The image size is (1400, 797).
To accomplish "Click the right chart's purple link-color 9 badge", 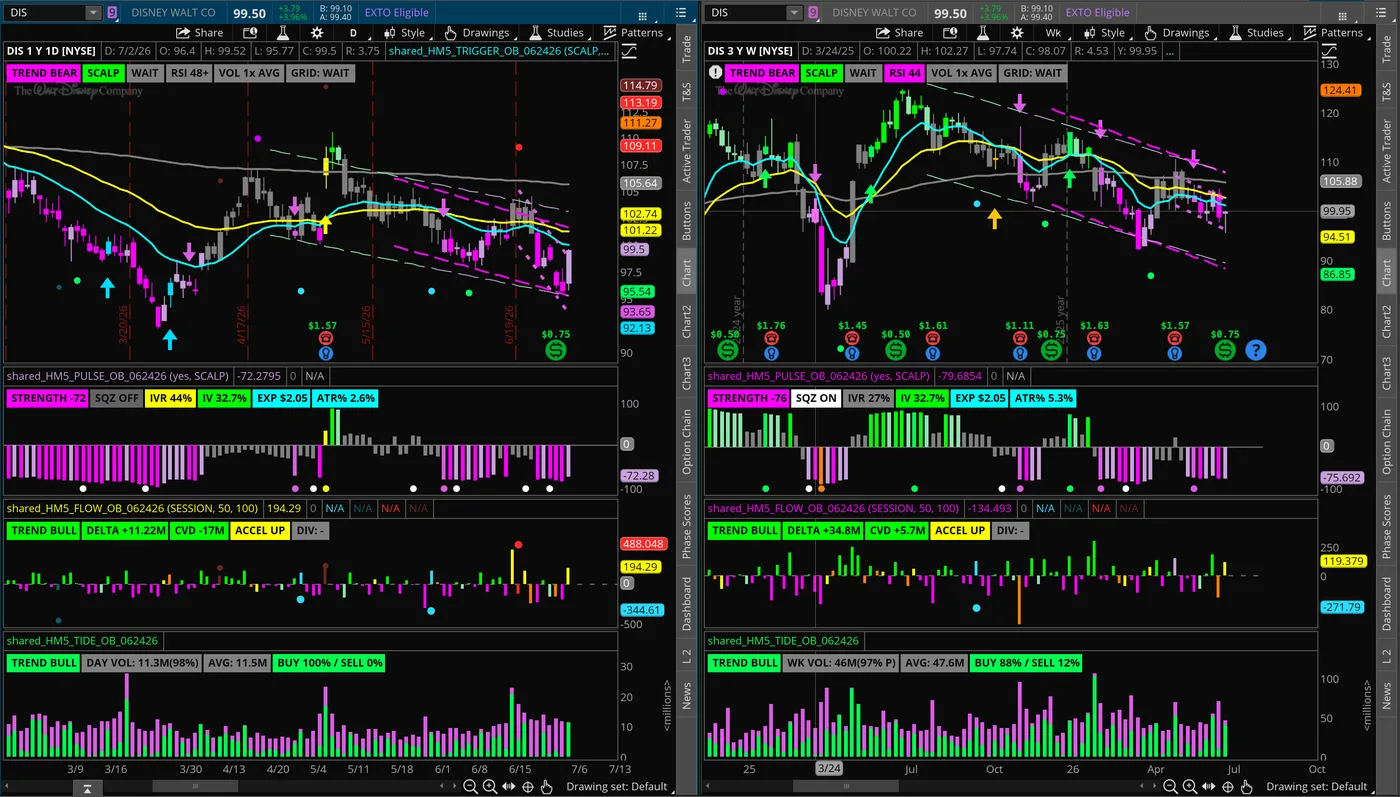I will pos(812,13).
